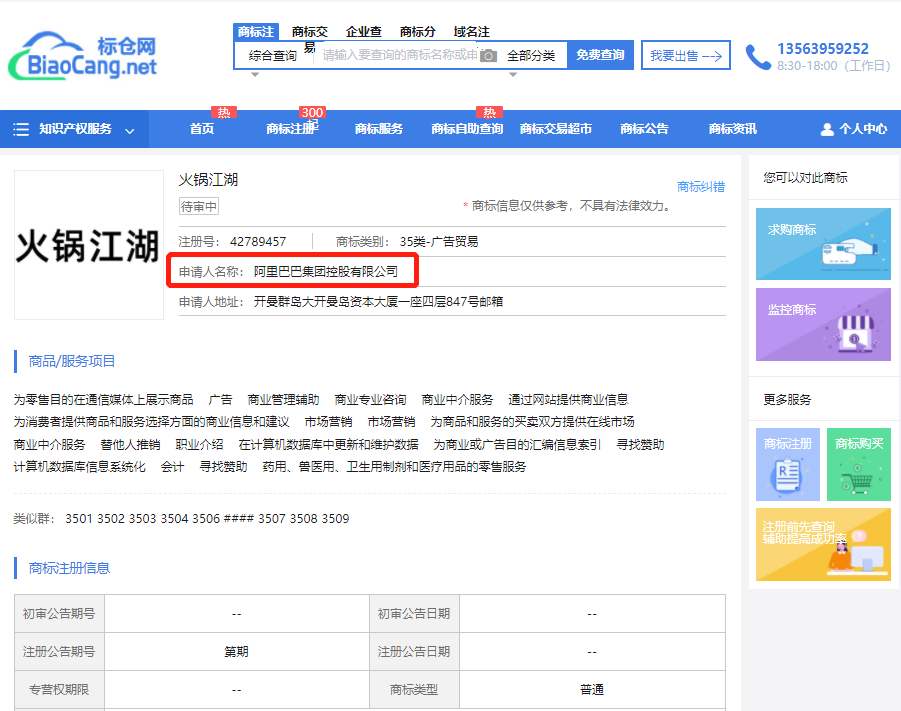The height and width of the screenshot is (711, 901).
Task: Open the 全部分类 category dropdown
Action: (x=532, y=56)
